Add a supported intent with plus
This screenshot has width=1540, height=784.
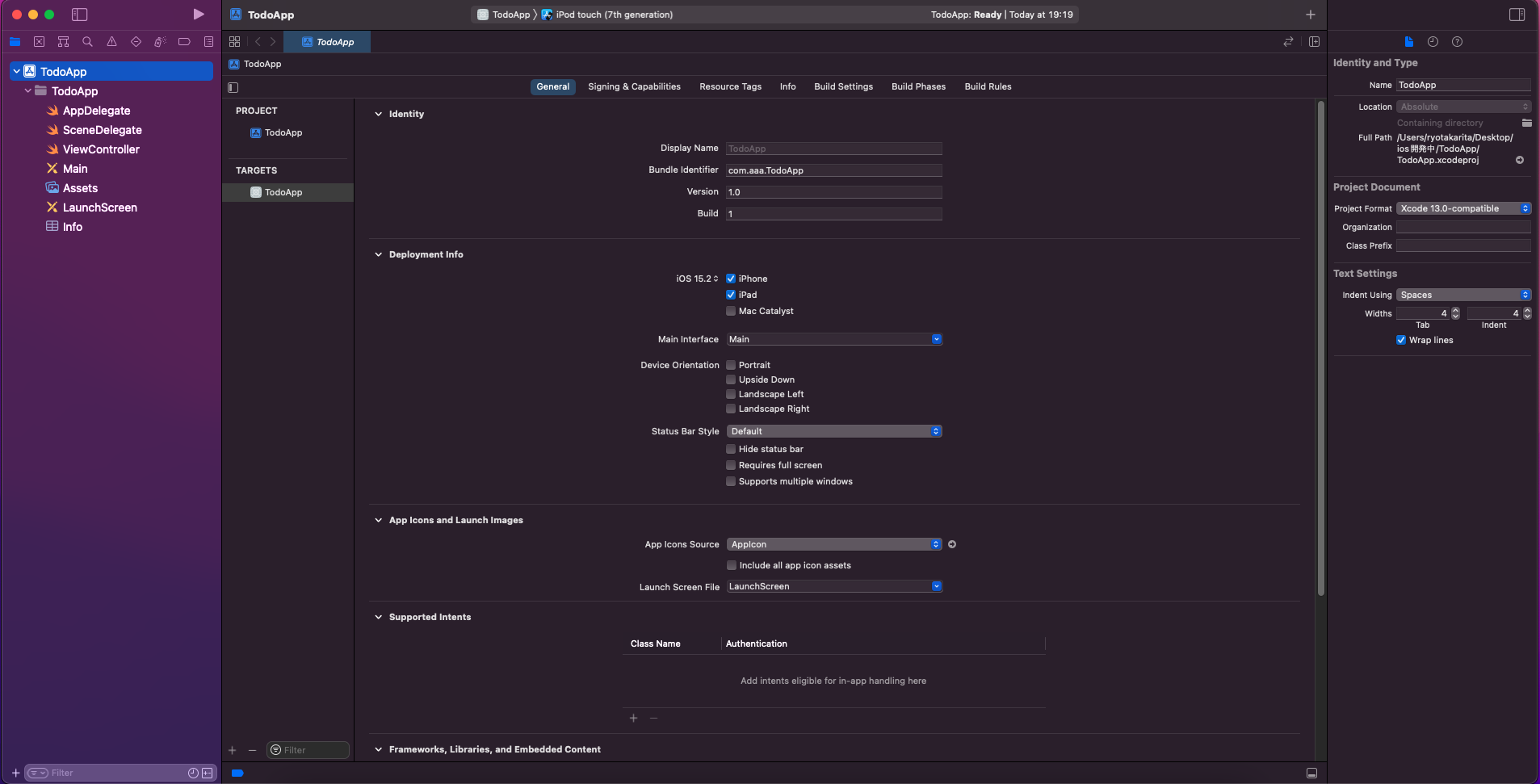pos(633,718)
